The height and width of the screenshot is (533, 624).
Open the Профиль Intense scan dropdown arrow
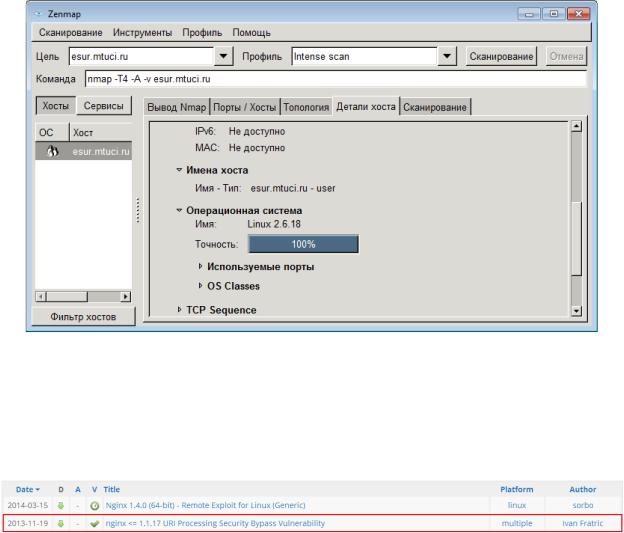click(x=447, y=56)
